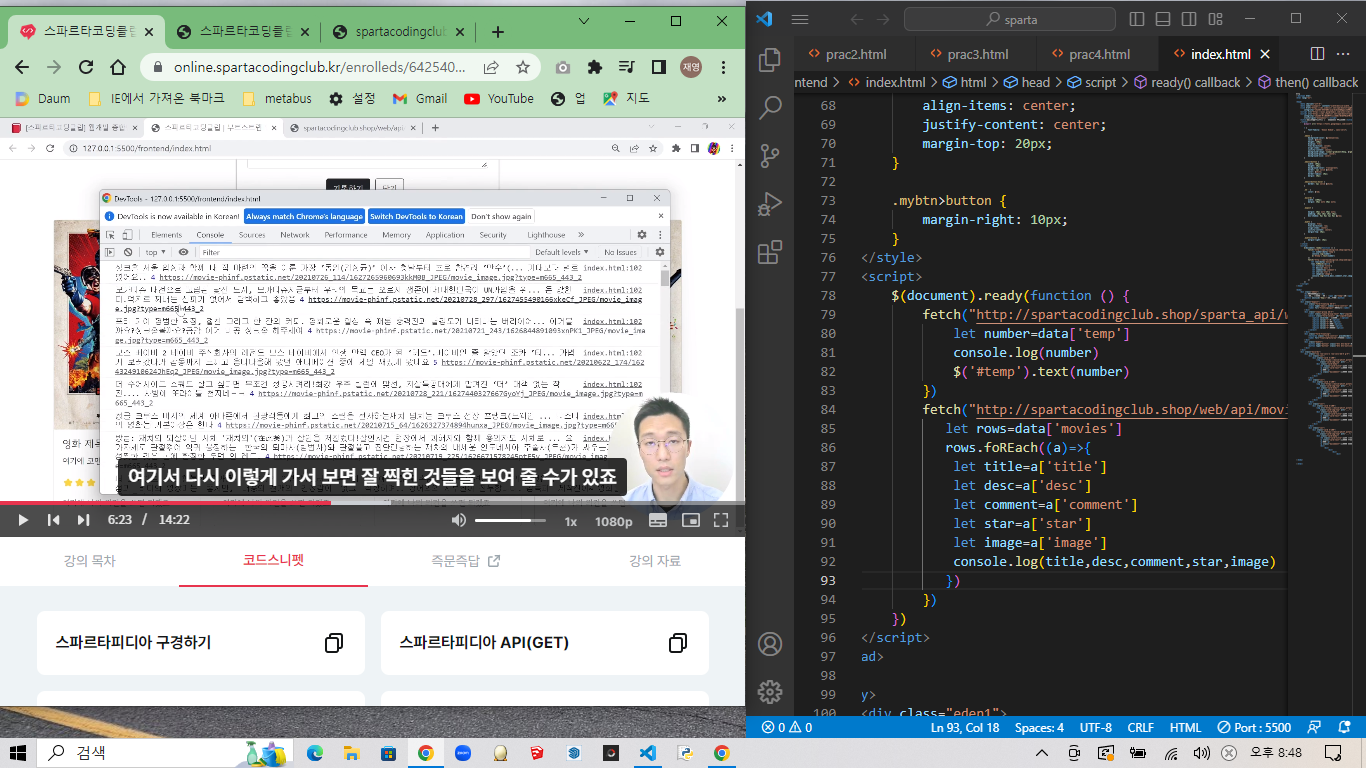Reload the Chrome page

tap(86, 67)
